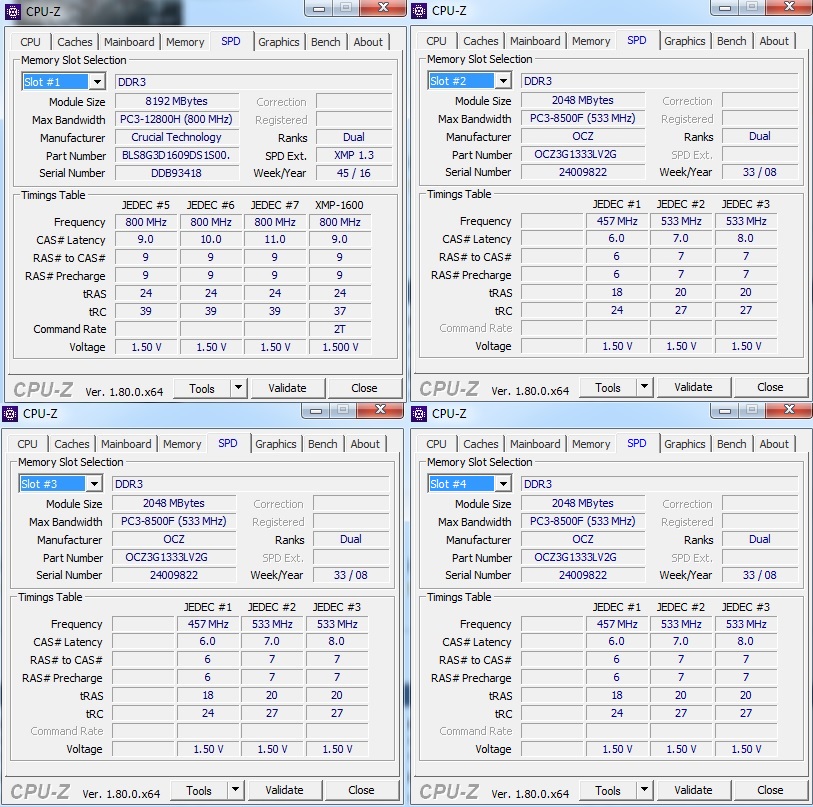Screen dimensions: 813x807
Task: Click DDR3 memory type field in Slot #1 window
Action: point(254,82)
